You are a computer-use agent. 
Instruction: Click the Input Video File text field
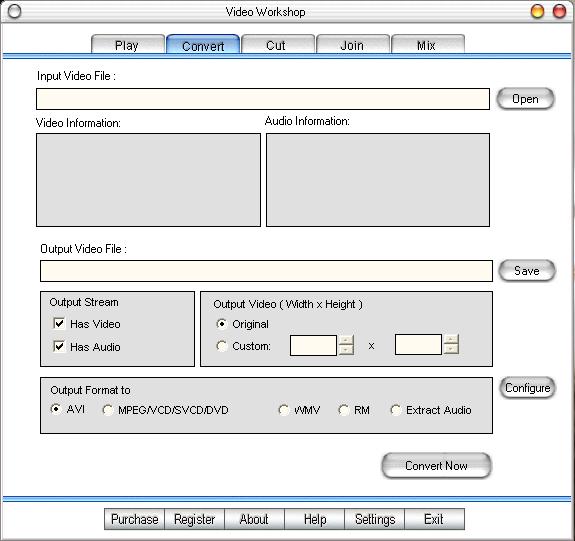click(263, 99)
